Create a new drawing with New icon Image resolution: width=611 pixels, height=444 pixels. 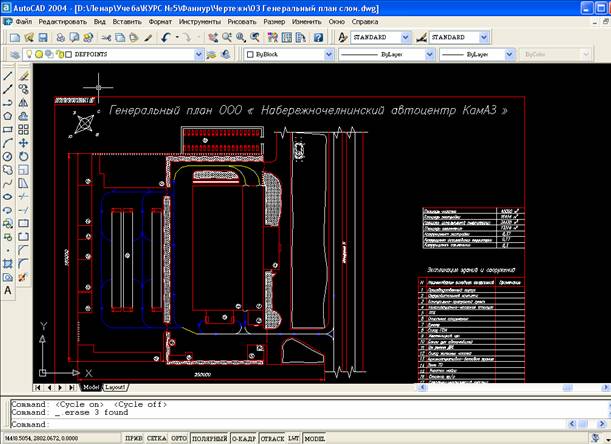(15, 37)
